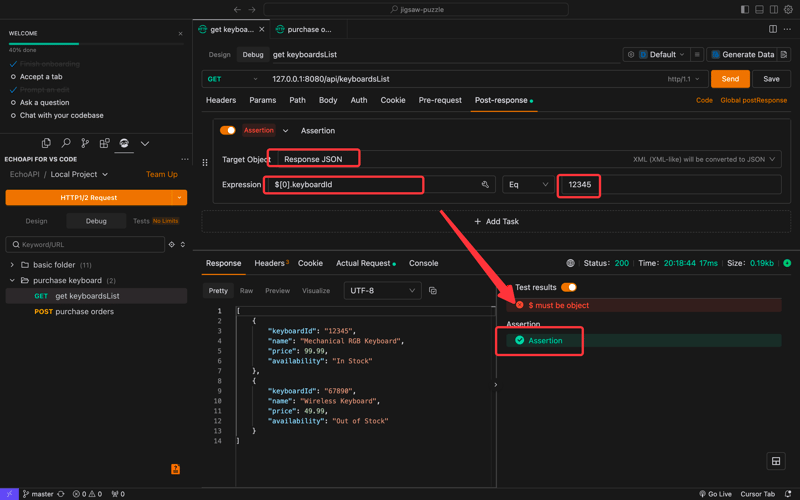
Task: Click the variable wrench icon in Expression field
Action: pyautogui.click(x=485, y=185)
